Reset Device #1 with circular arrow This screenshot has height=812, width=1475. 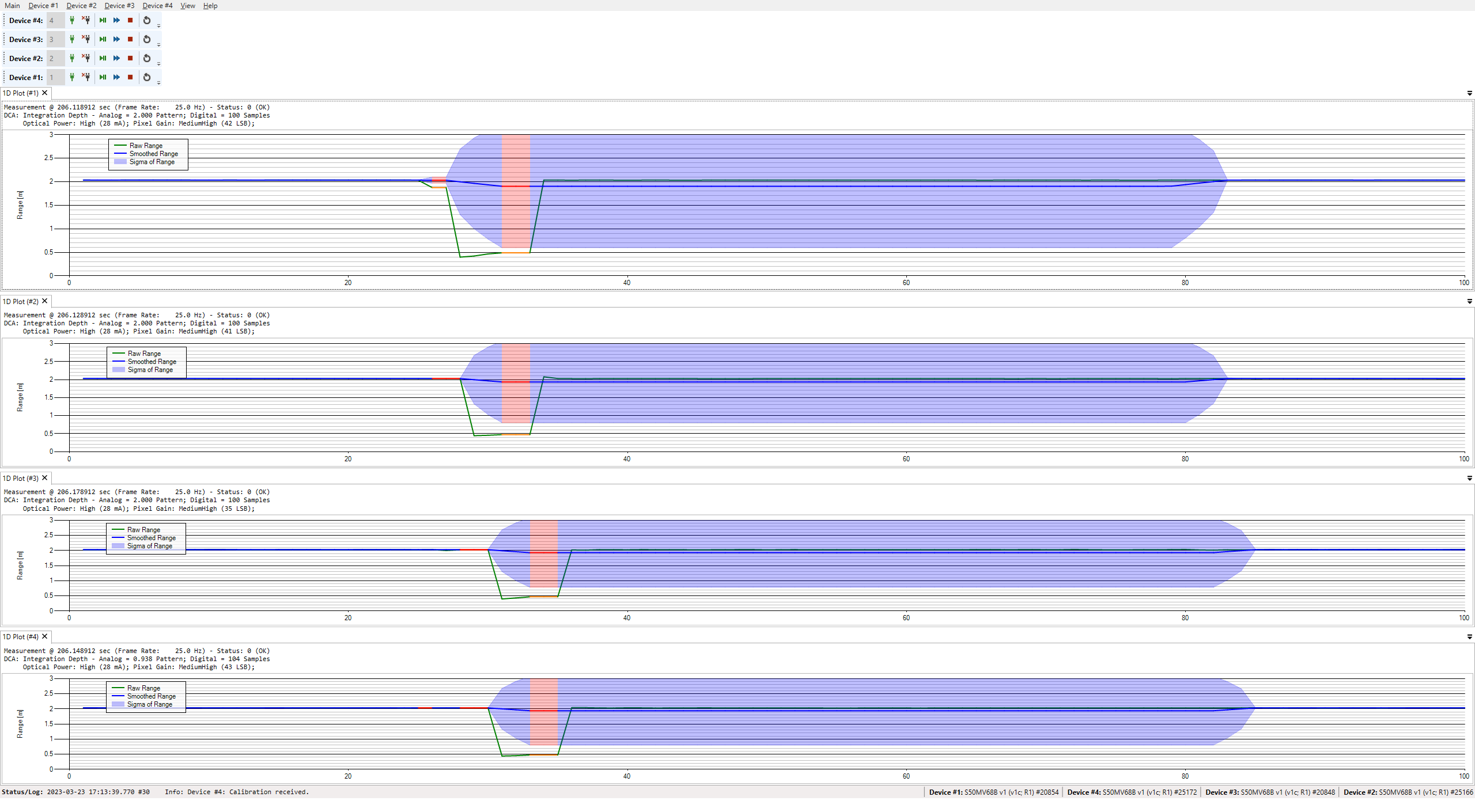tap(147, 77)
